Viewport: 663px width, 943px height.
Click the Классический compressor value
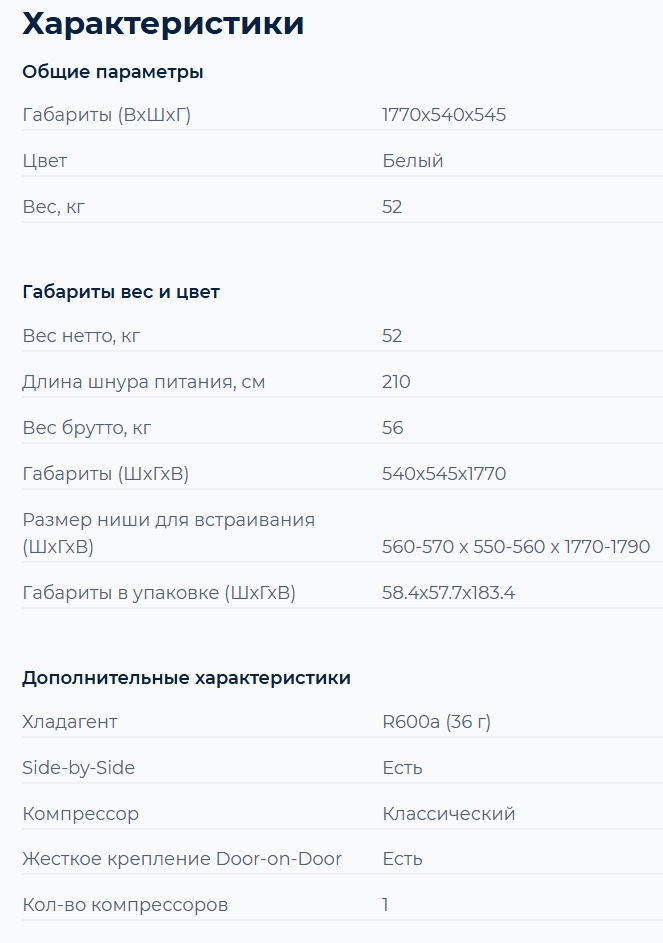point(449,814)
